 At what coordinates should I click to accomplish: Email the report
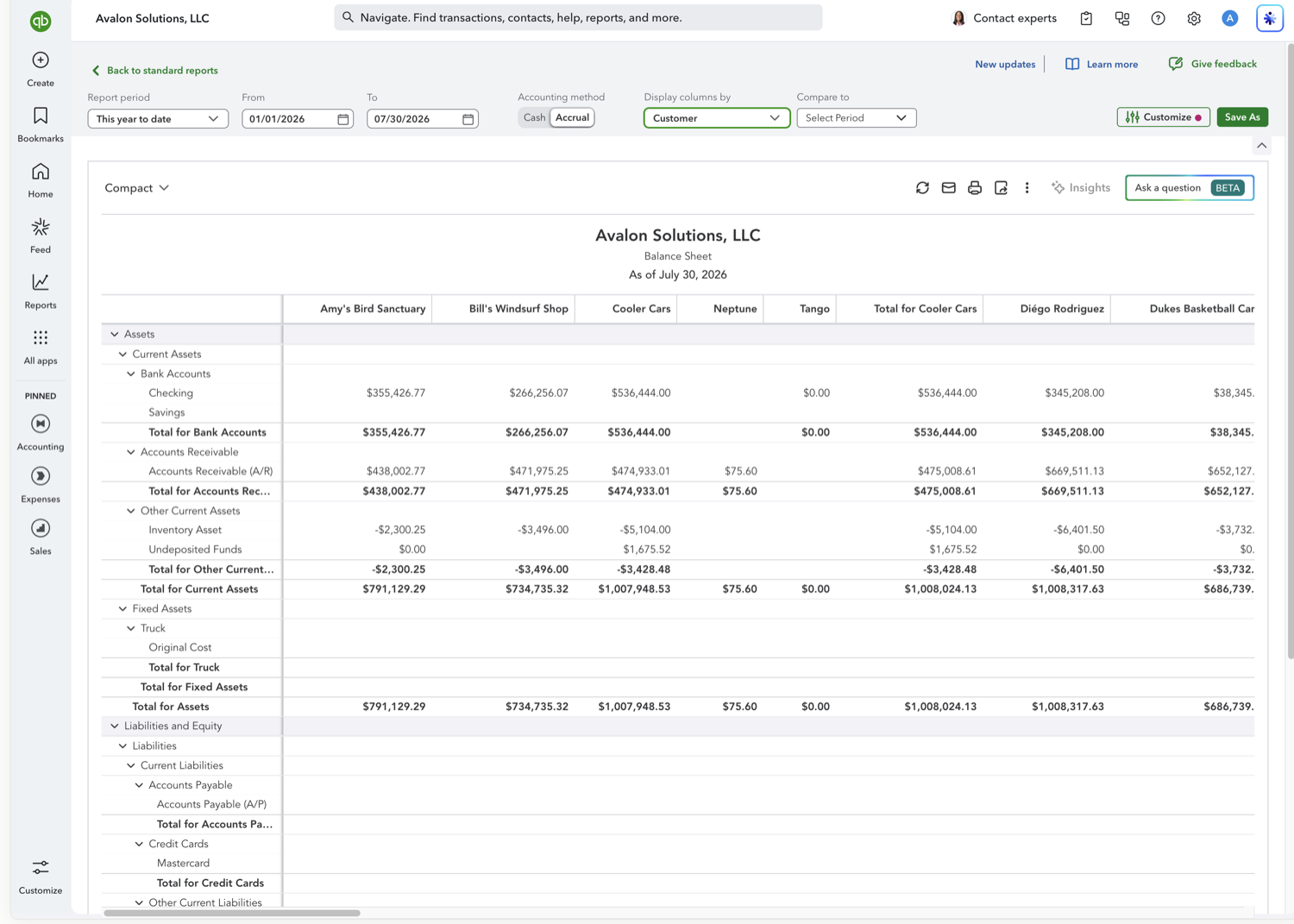(x=948, y=188)
